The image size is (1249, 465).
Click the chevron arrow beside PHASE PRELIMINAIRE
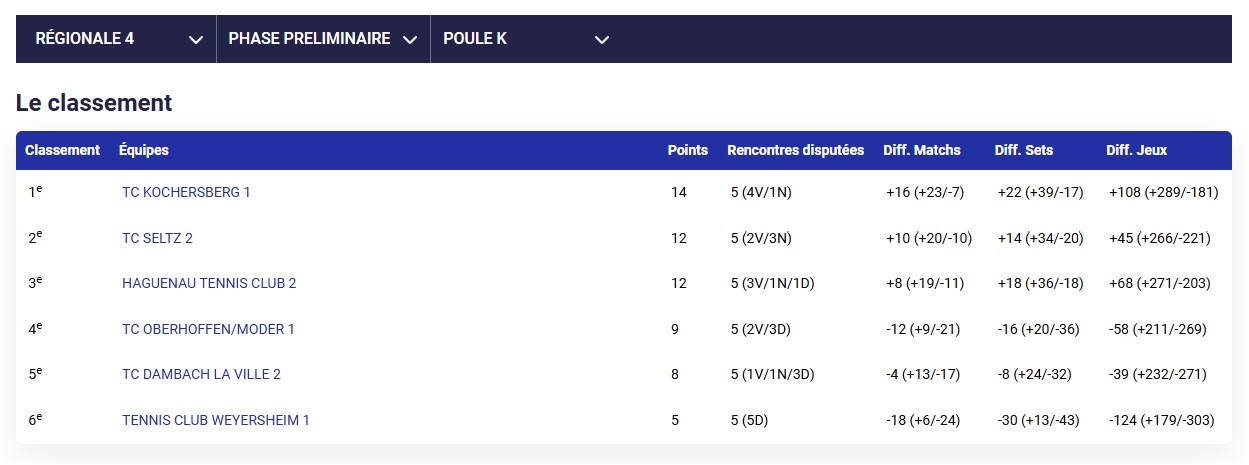point(409,40)
